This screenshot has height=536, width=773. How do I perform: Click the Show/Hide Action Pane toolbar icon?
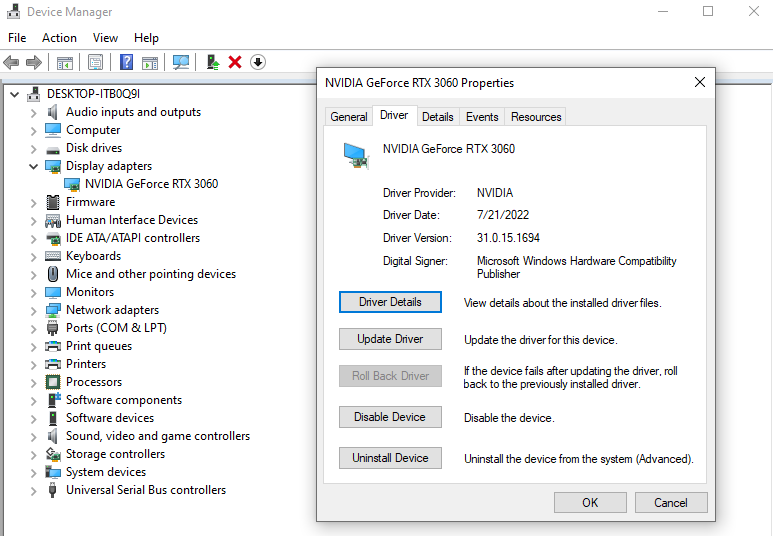(x=150, y=63)
